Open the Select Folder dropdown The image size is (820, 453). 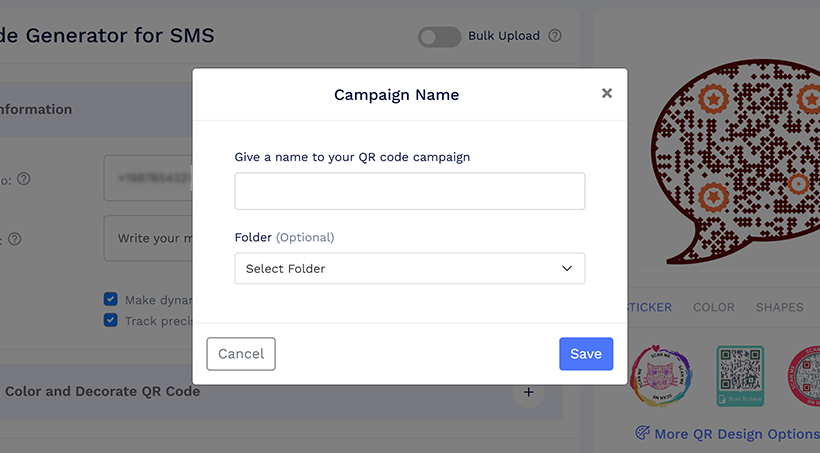[x=410, y=269]
